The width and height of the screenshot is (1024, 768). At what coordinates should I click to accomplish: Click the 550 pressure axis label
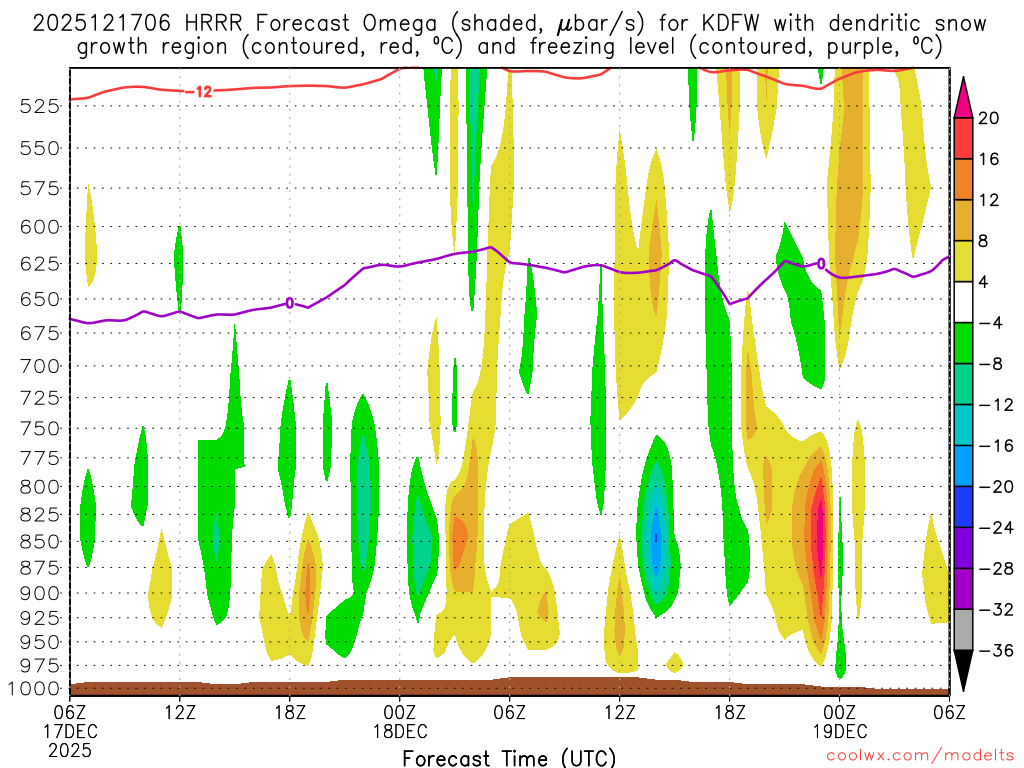[40, 148]
